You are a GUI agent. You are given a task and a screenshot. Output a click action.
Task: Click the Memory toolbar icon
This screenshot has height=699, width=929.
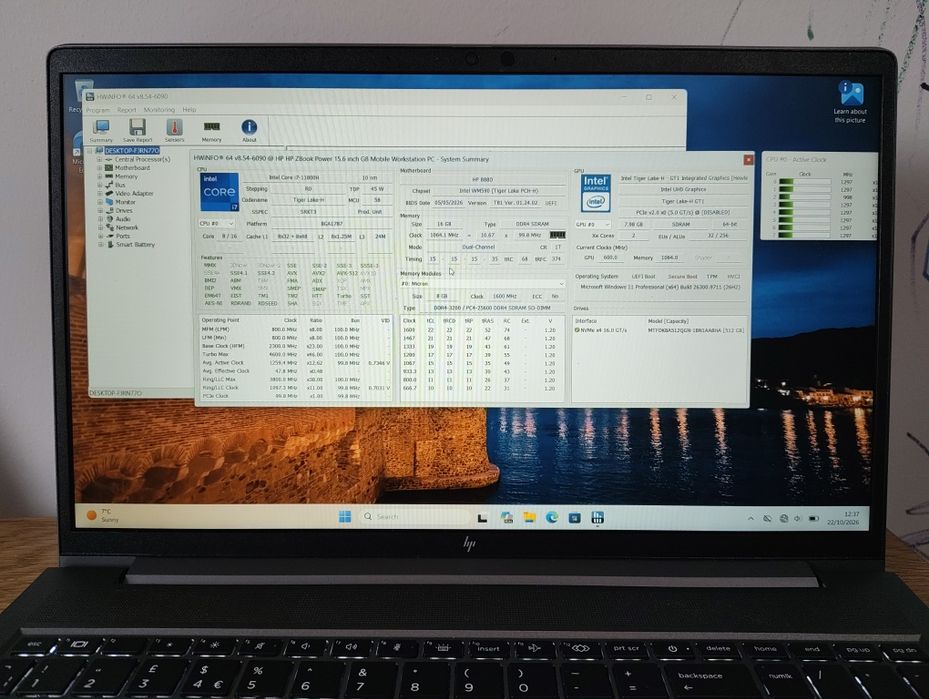[x=212, y=129]
